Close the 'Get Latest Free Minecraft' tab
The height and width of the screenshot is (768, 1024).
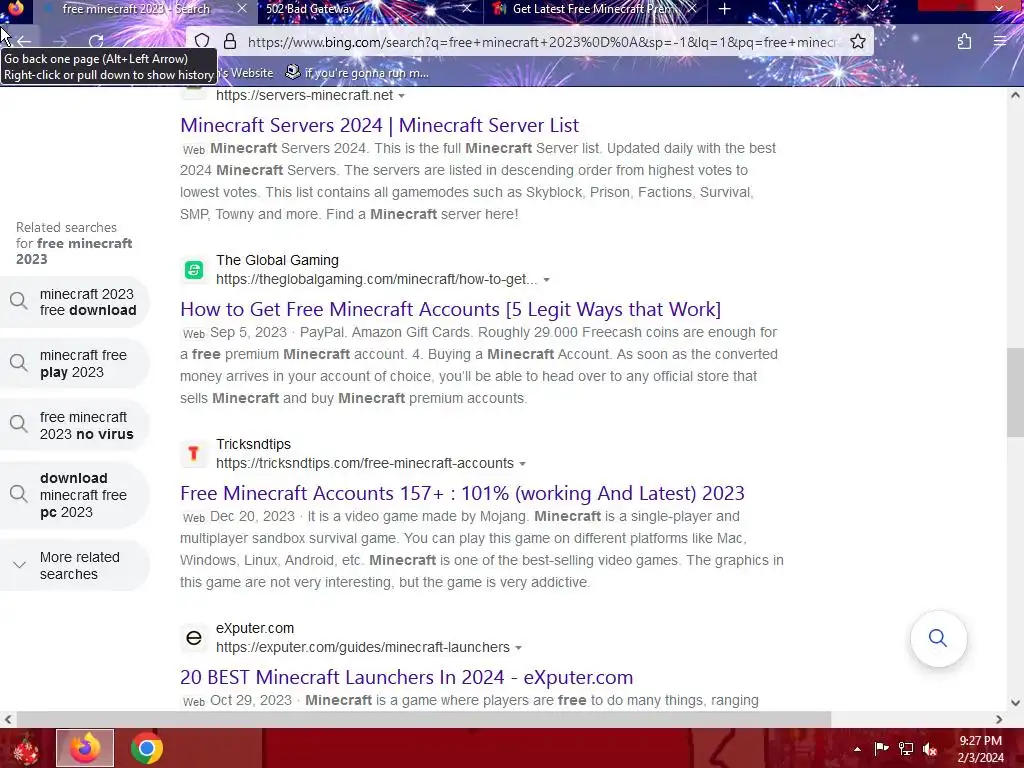pyautogui.click(x=692, y=9)
